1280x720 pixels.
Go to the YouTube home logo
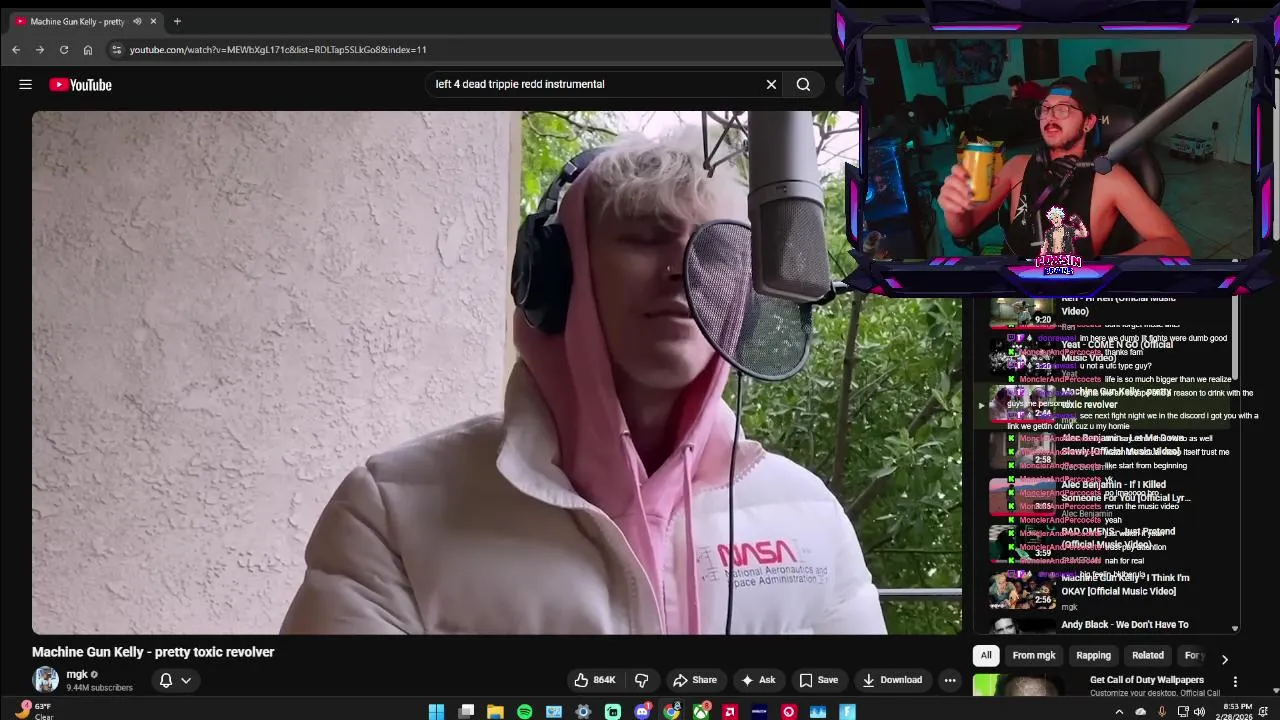pyautogui.click(x=81, y=85)
